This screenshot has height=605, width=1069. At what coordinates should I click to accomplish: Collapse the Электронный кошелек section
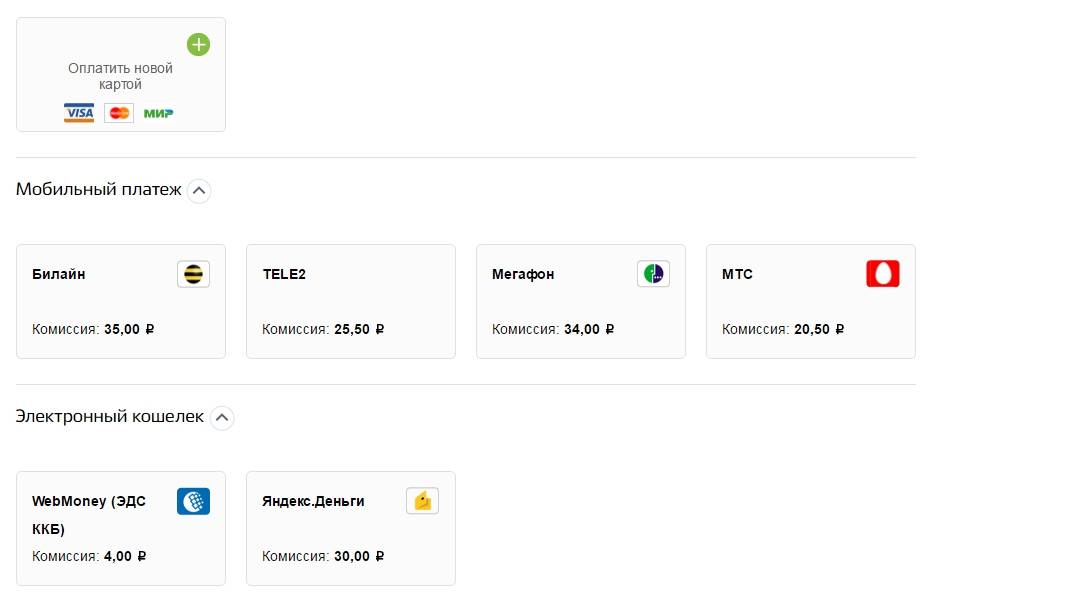tap(222, 417)
